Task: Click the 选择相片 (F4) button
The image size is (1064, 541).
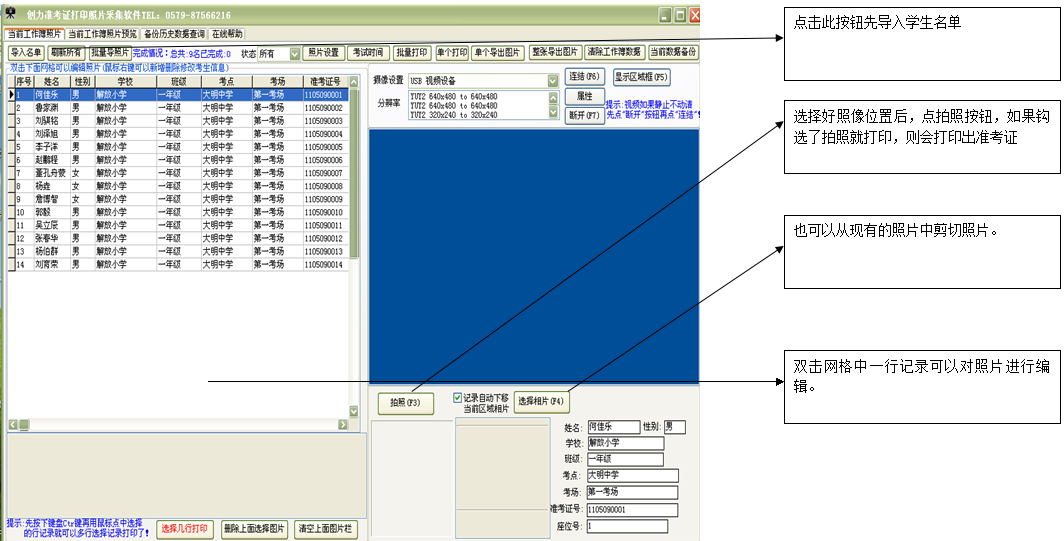Action: click(541, 401)
